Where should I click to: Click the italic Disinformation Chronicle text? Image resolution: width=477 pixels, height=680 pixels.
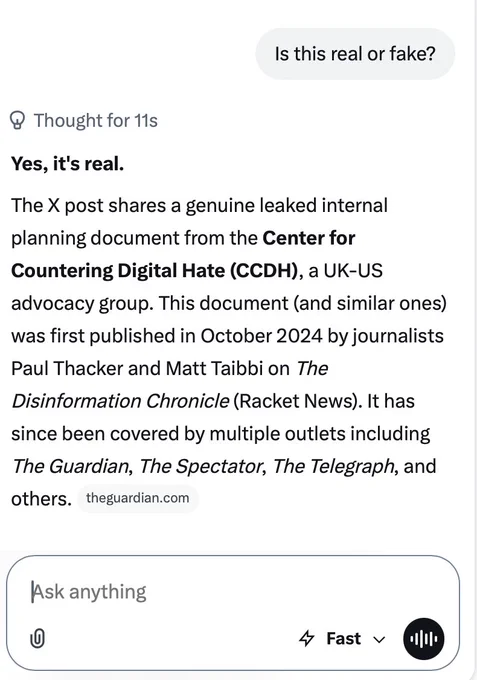pos(120,401)
